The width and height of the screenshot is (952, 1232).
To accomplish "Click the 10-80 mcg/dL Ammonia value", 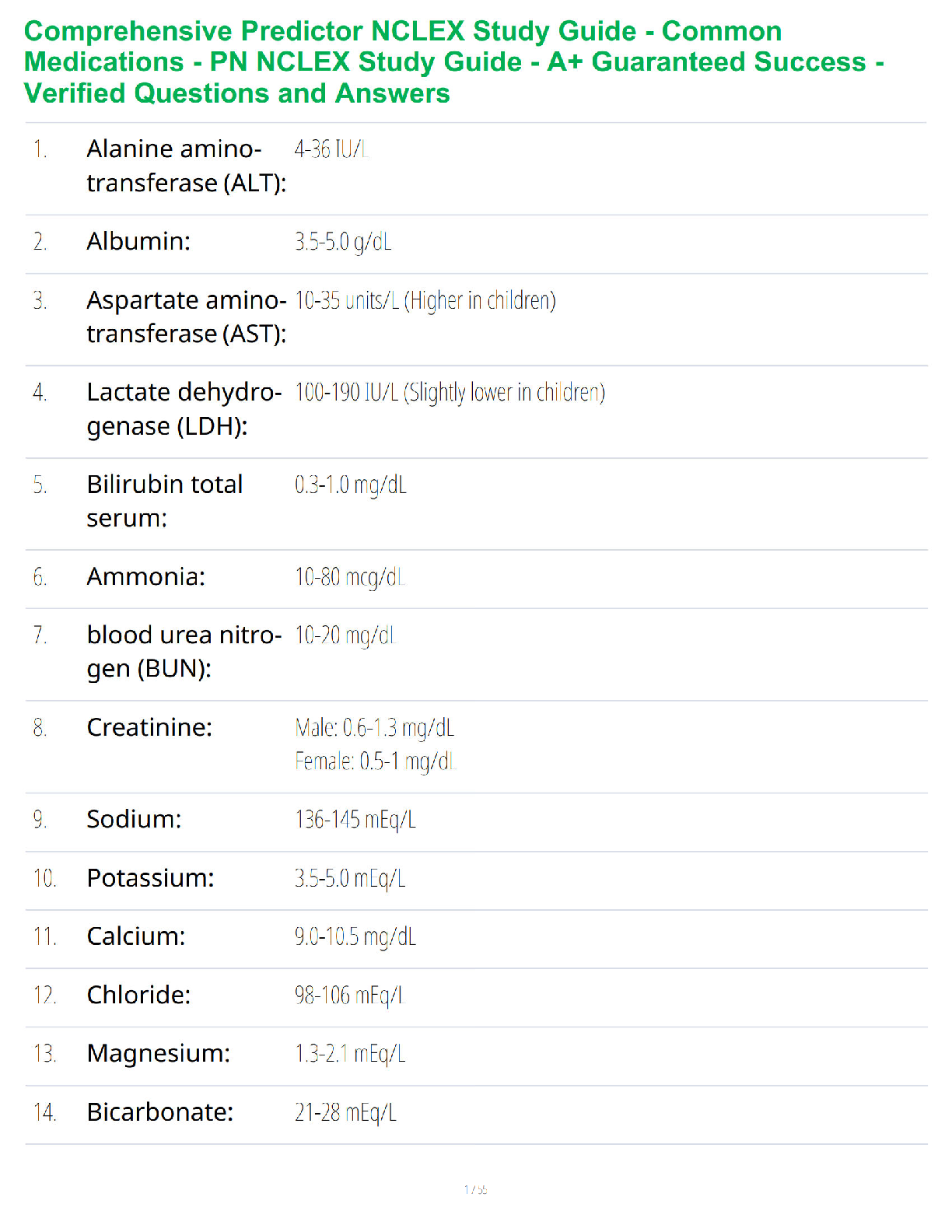I will [350, 577].
